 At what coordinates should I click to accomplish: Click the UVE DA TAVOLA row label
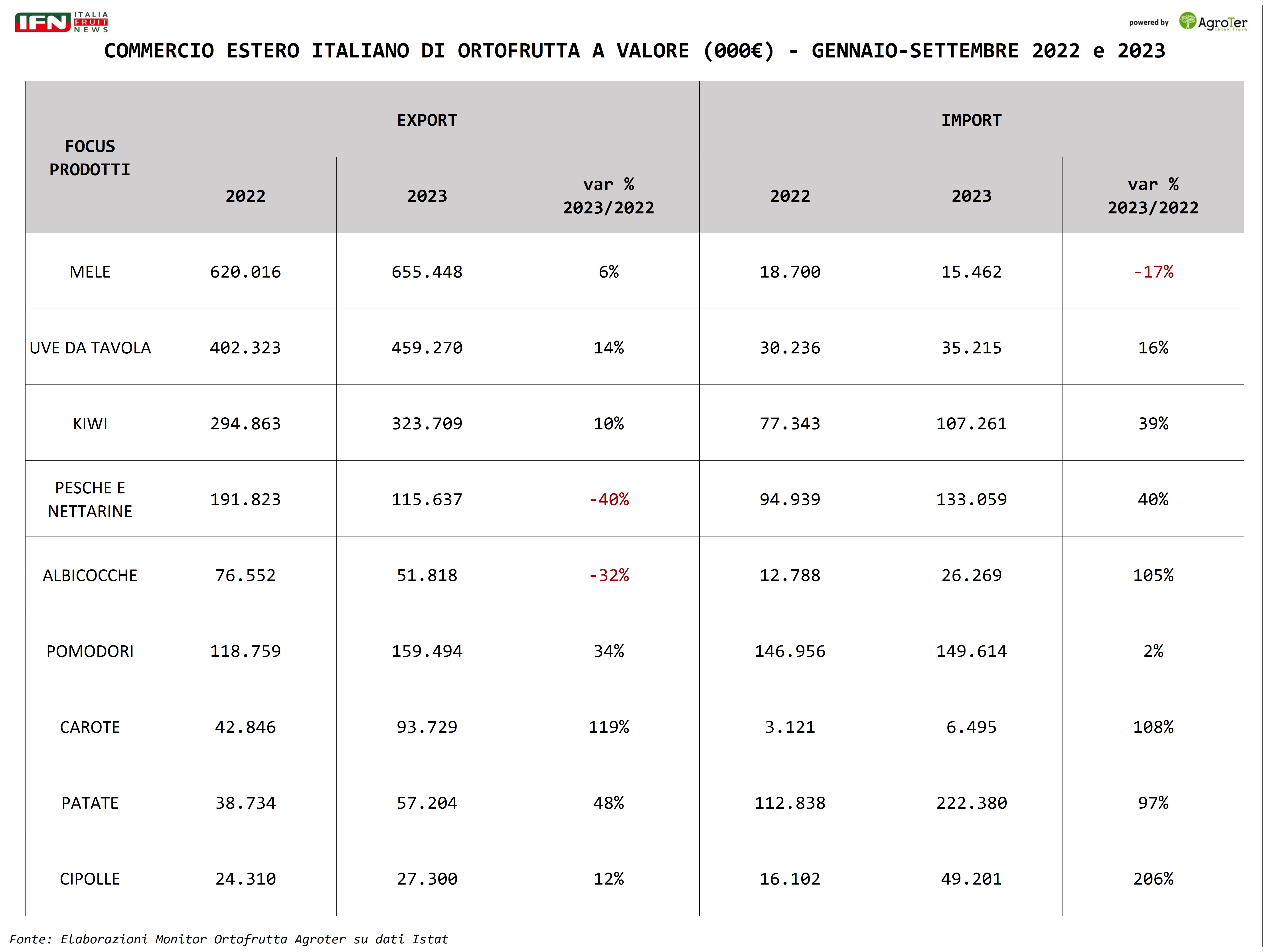90,347
